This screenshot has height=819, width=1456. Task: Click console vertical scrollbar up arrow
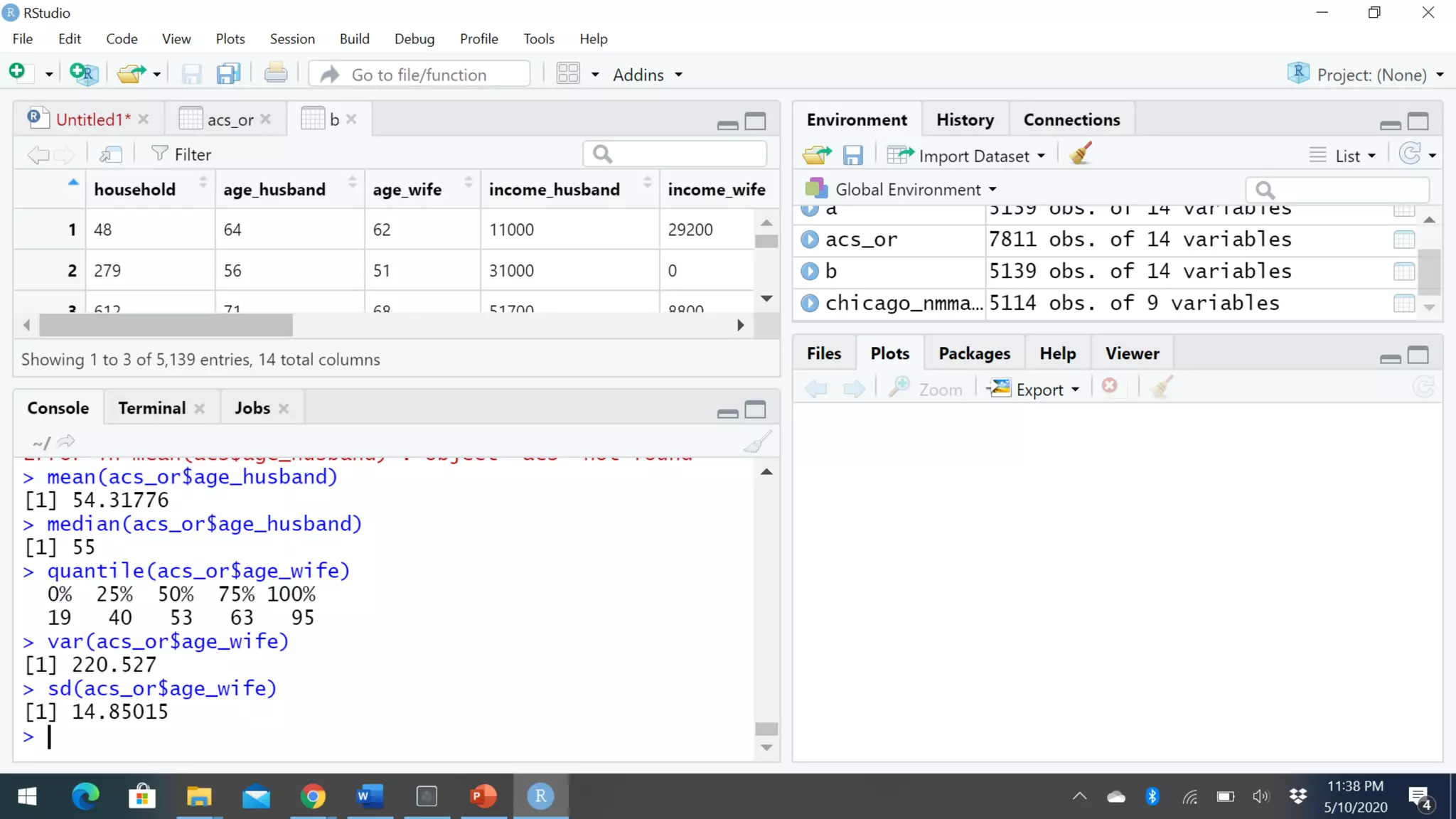point(766,472)
